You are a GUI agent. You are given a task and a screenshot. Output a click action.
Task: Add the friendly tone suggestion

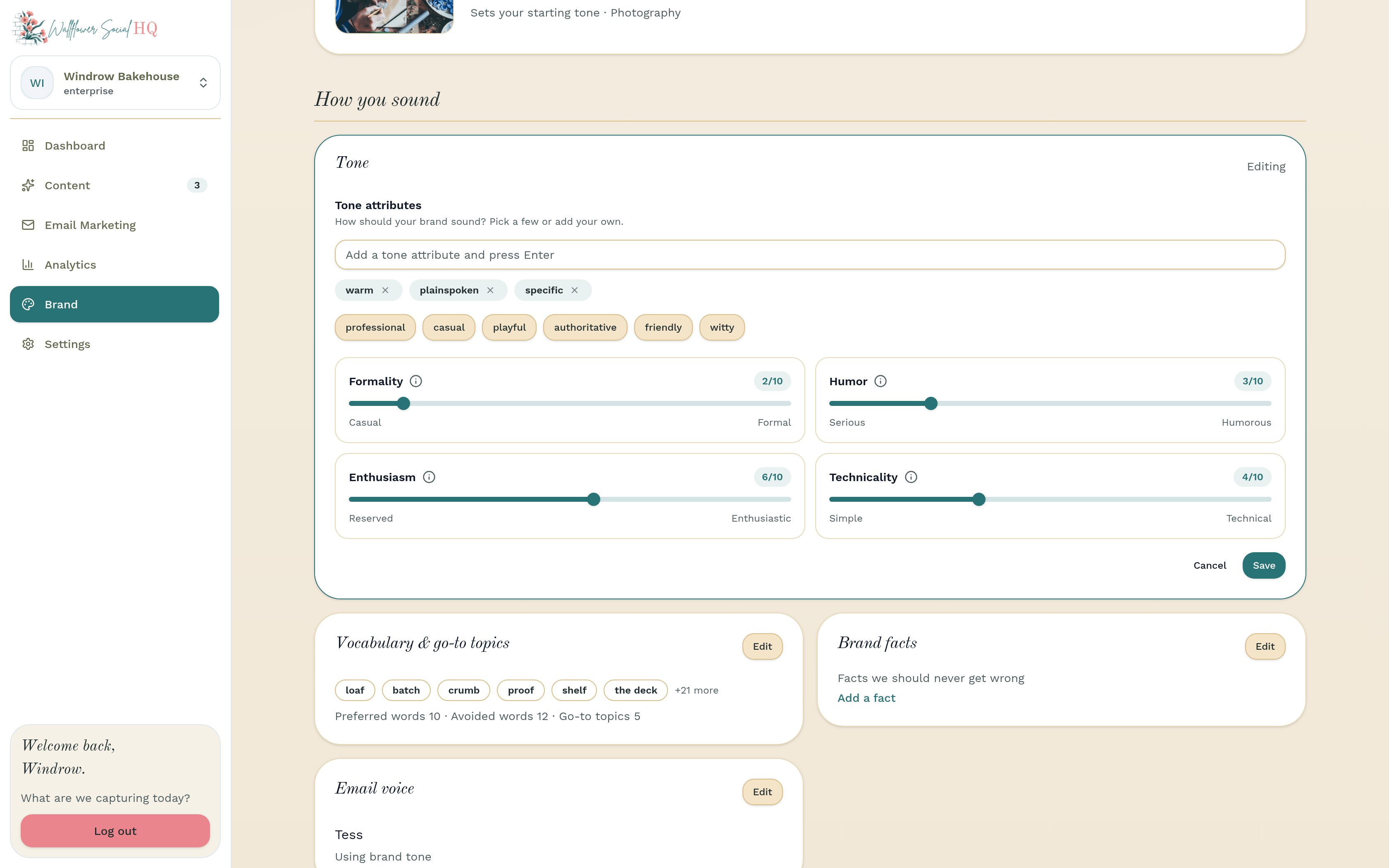coord(663,327)
